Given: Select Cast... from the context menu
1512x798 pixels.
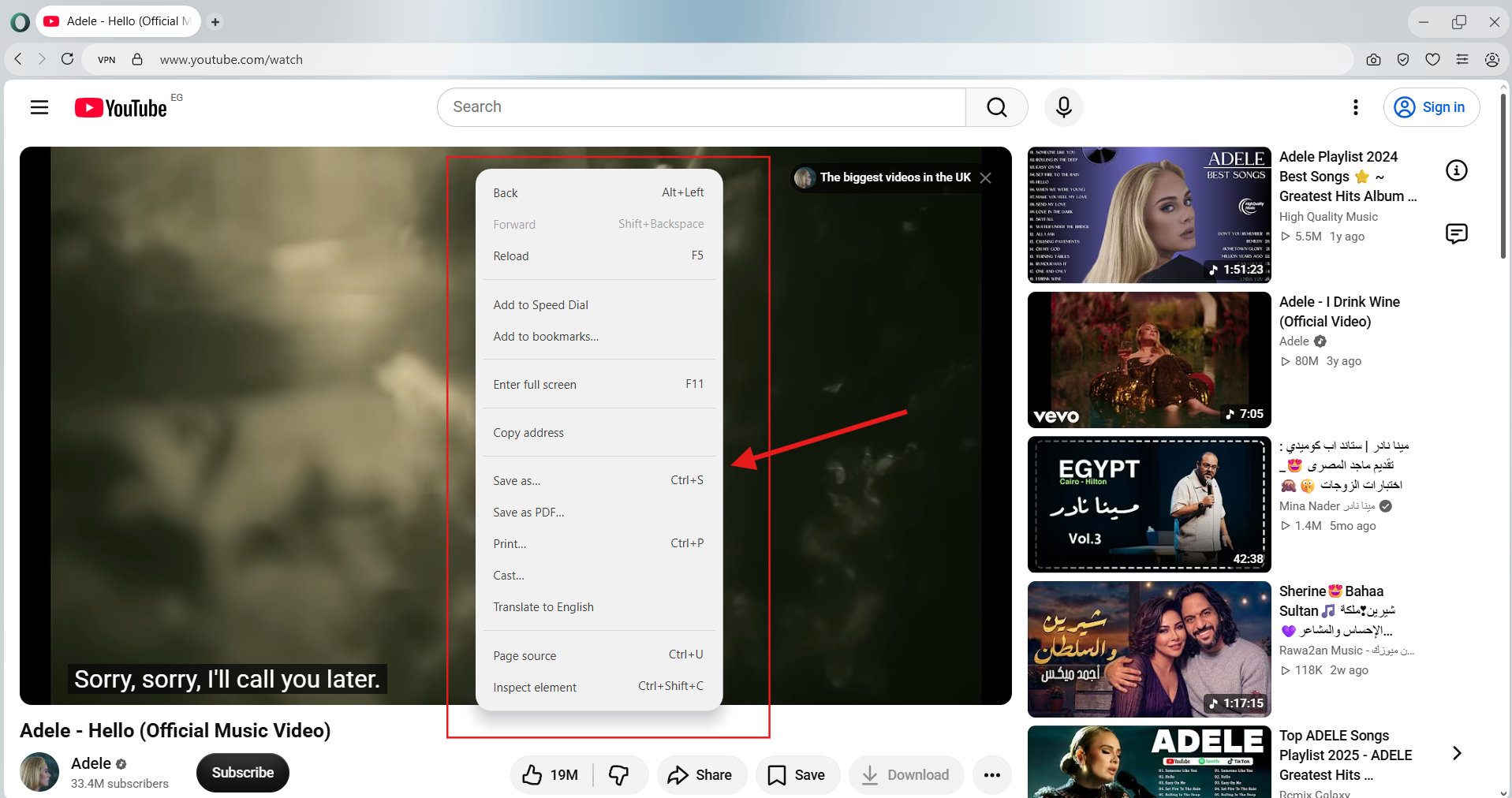Looking at the screenshot, I should (599, 576).
